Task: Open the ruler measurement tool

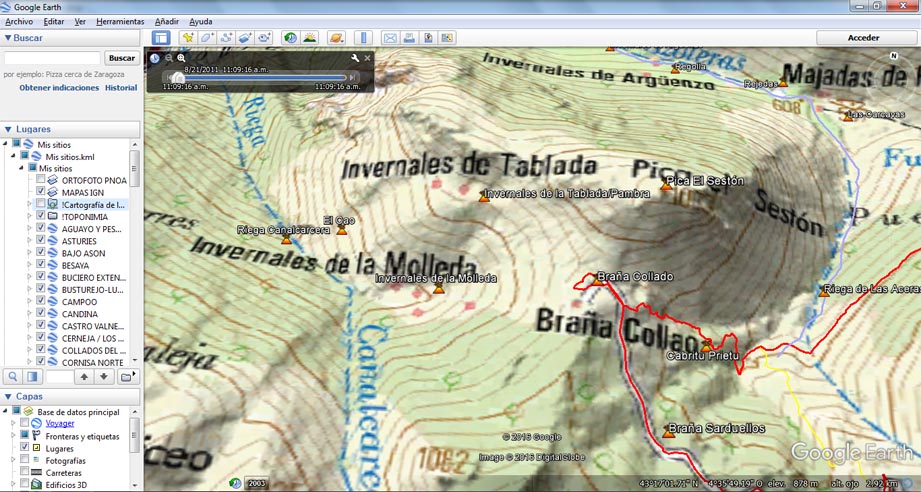Action: (363, 38)
